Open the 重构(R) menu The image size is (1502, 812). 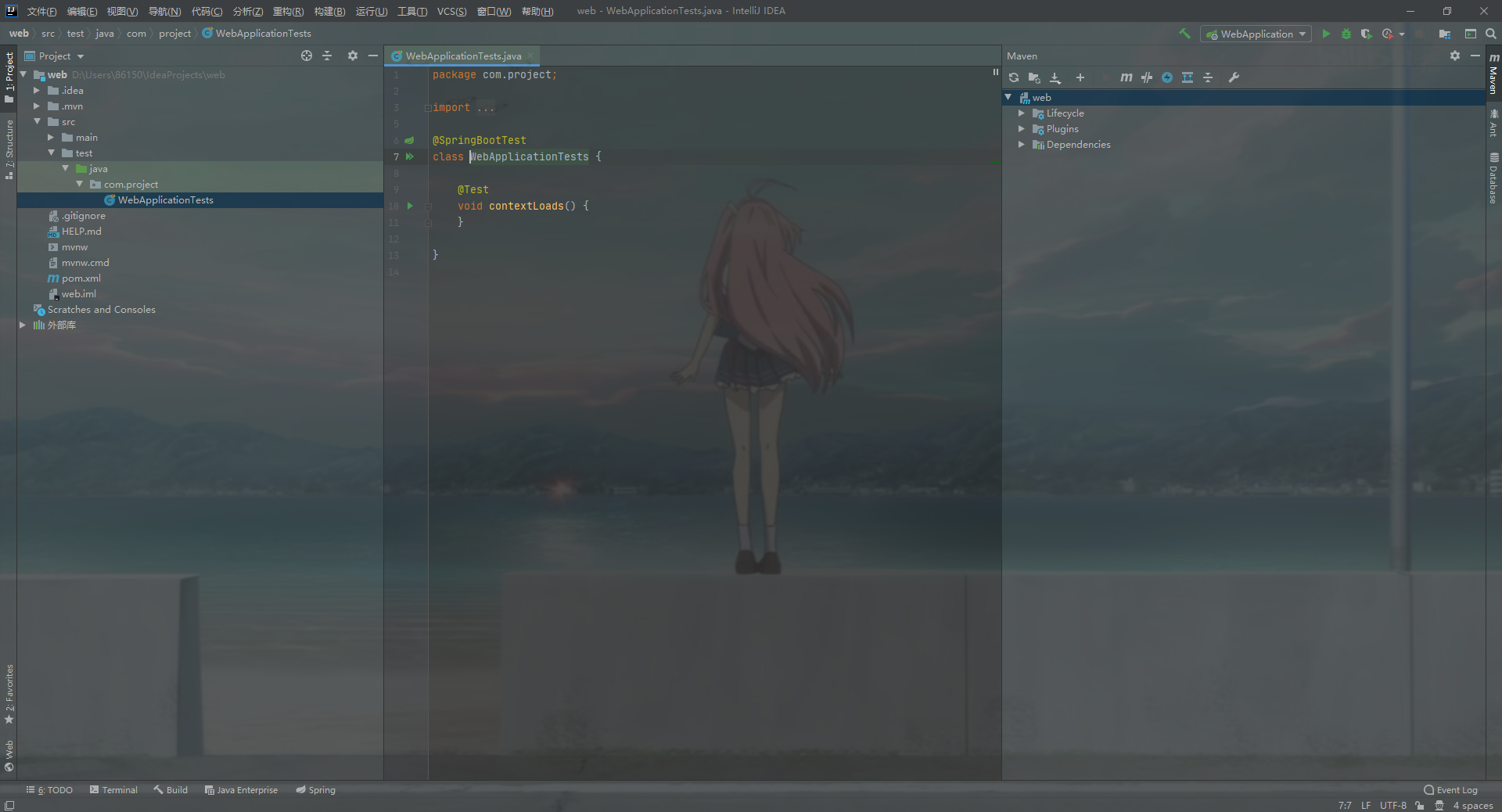pos(288,11)
